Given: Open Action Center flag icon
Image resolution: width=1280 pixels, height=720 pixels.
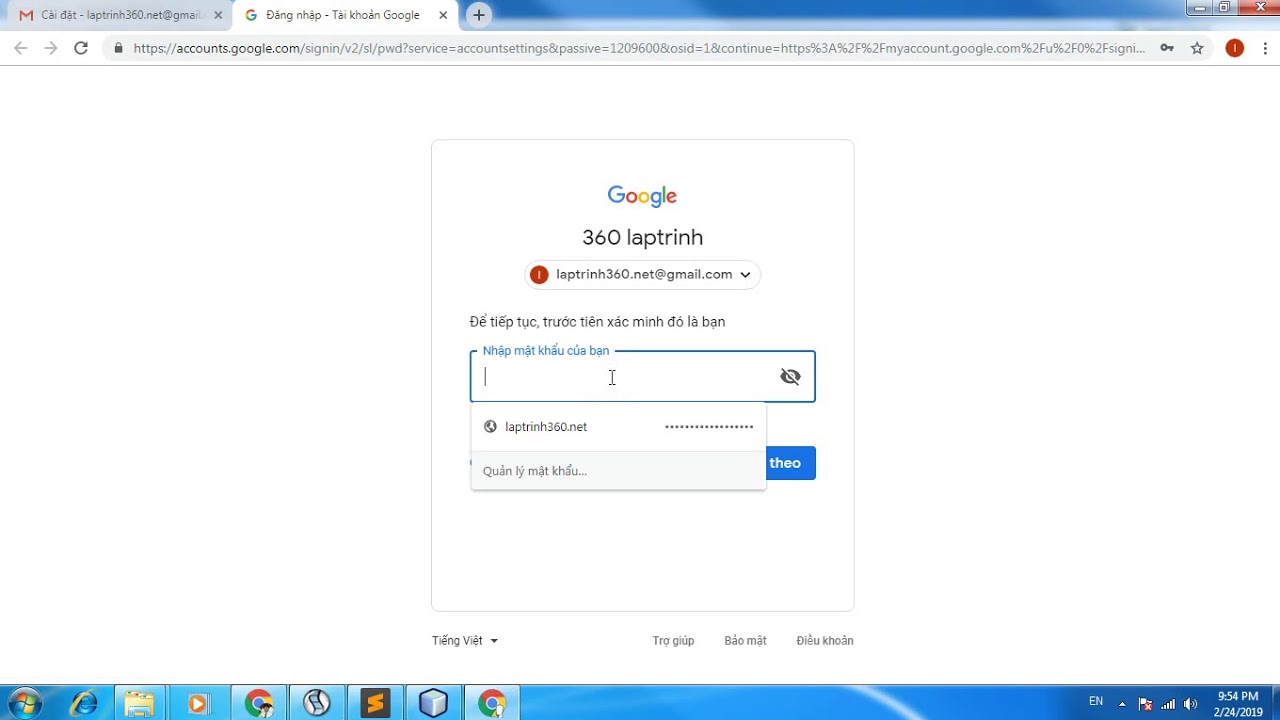Looking at the screenshot, I should tap(1145, 704).
